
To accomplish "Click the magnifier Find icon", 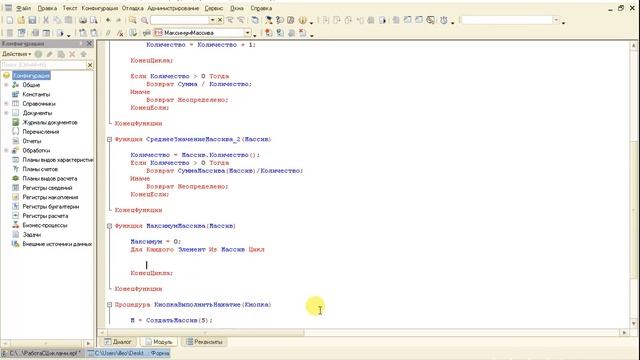I will [144, 20].
